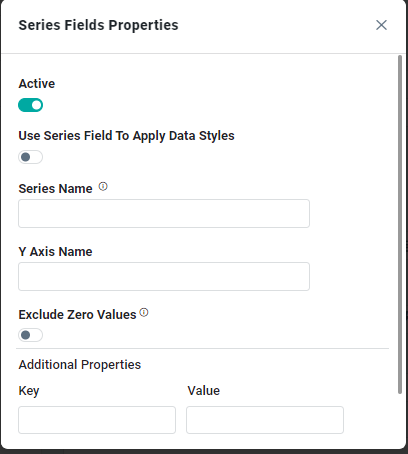Click the Use Series Field To Apply Data Styles label
Screen dimensions: 408x454
pos(127,136)
